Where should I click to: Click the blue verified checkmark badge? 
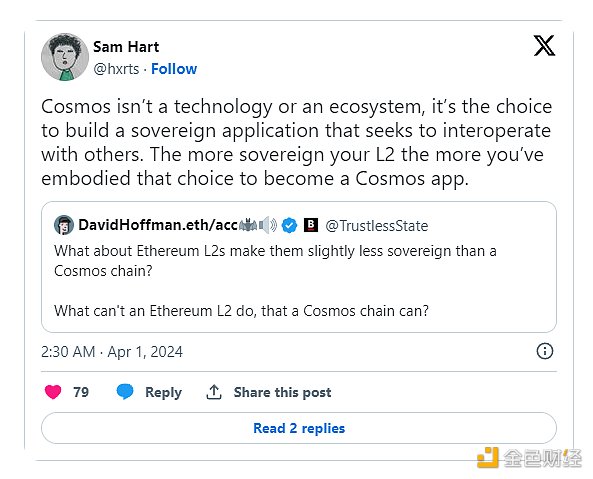[290, 225]
